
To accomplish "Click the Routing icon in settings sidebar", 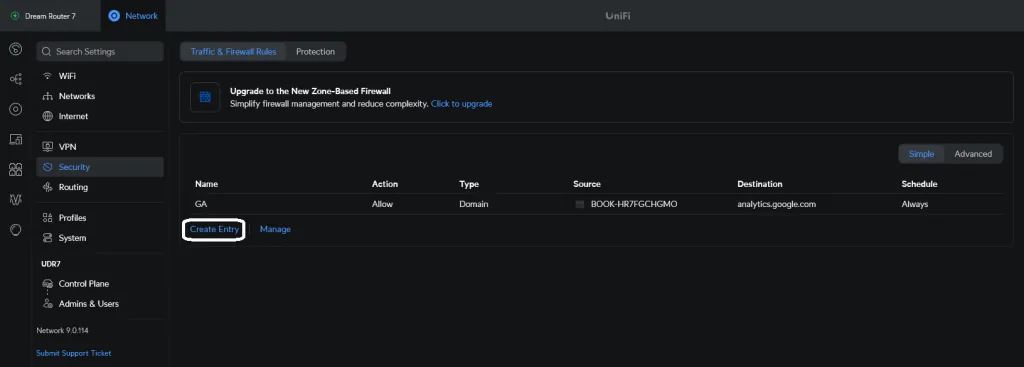I will [47, 187].
